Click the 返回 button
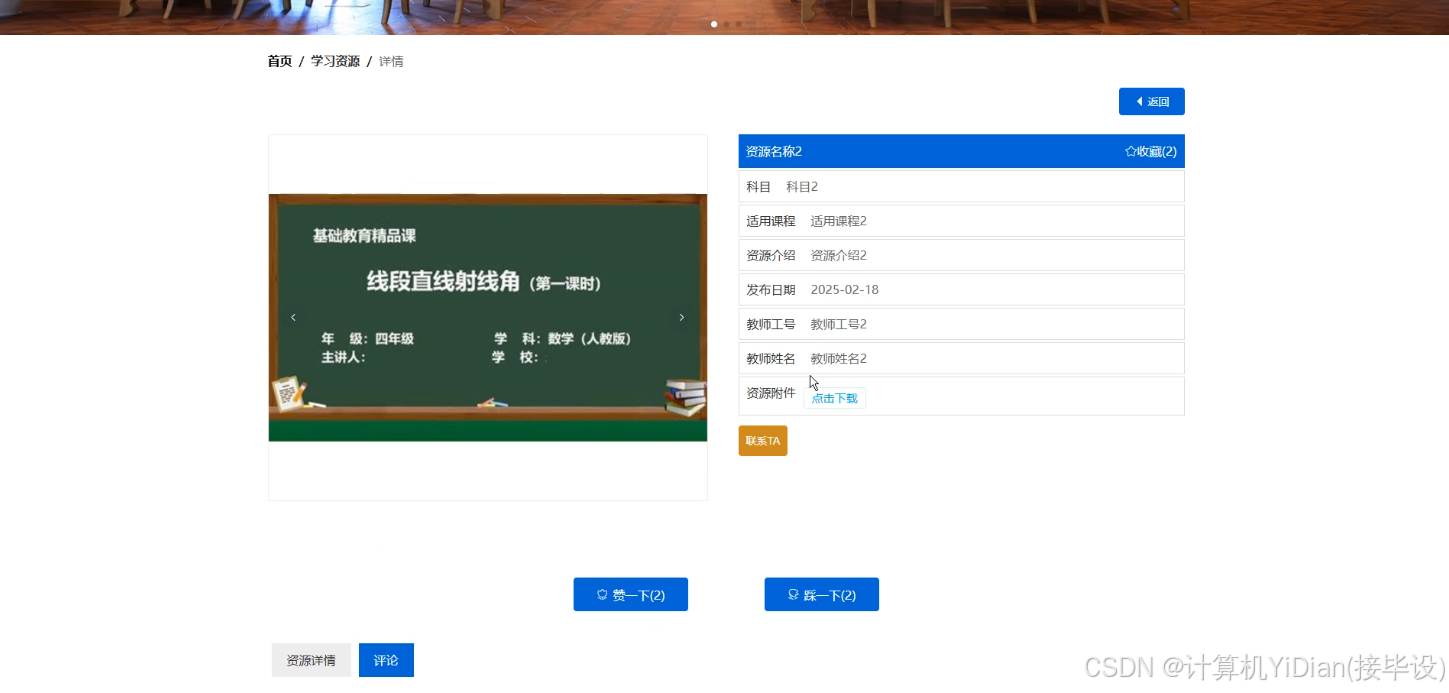Image resolution: width=1449 pixels, height=693 pixels. click(1151, 101)
